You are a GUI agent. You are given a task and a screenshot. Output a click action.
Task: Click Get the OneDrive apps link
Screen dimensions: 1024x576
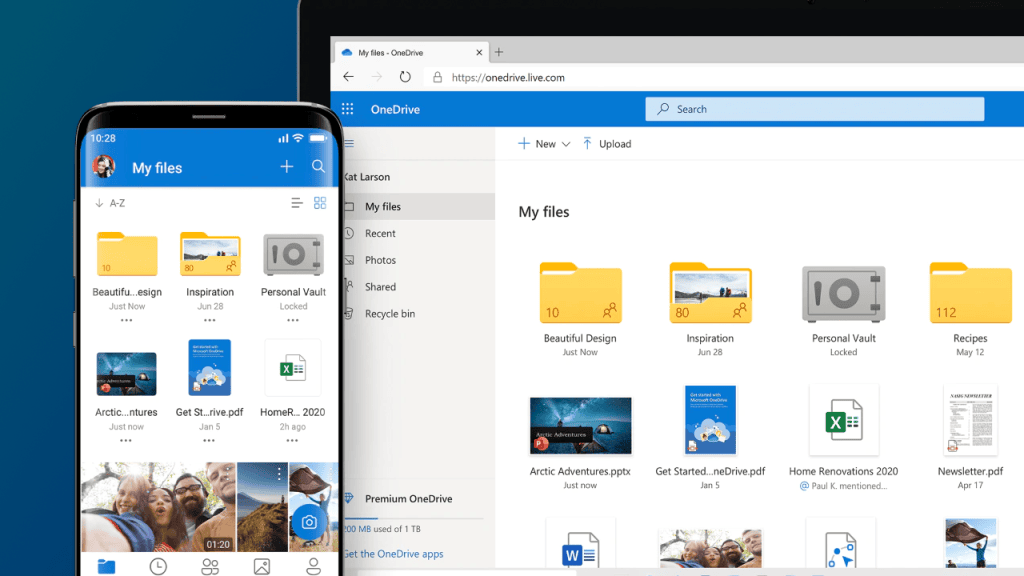(393, 554)
